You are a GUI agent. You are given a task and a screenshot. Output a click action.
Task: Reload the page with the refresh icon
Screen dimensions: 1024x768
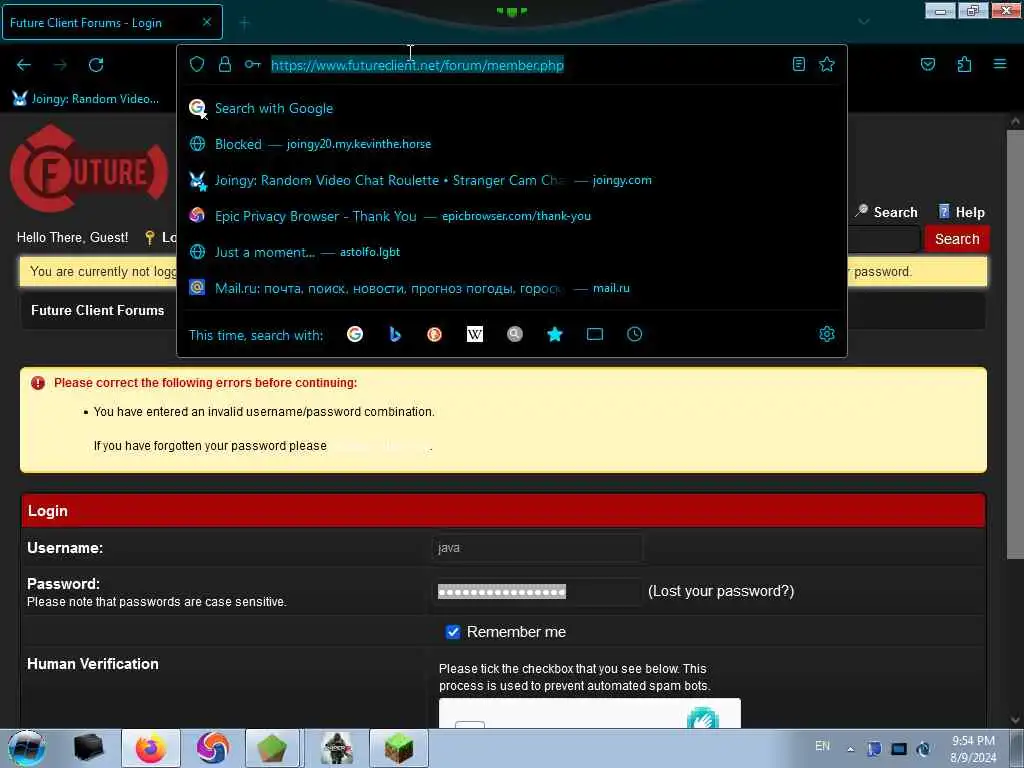coord(96,65)
